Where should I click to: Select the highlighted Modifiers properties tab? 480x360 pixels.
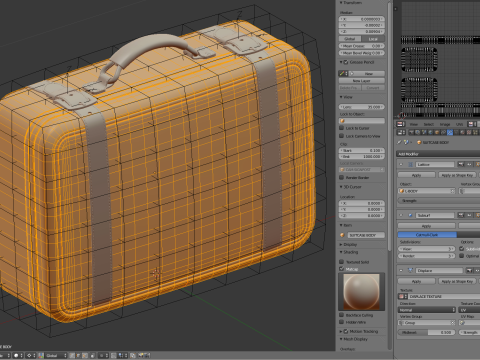(x=450, y=132)
